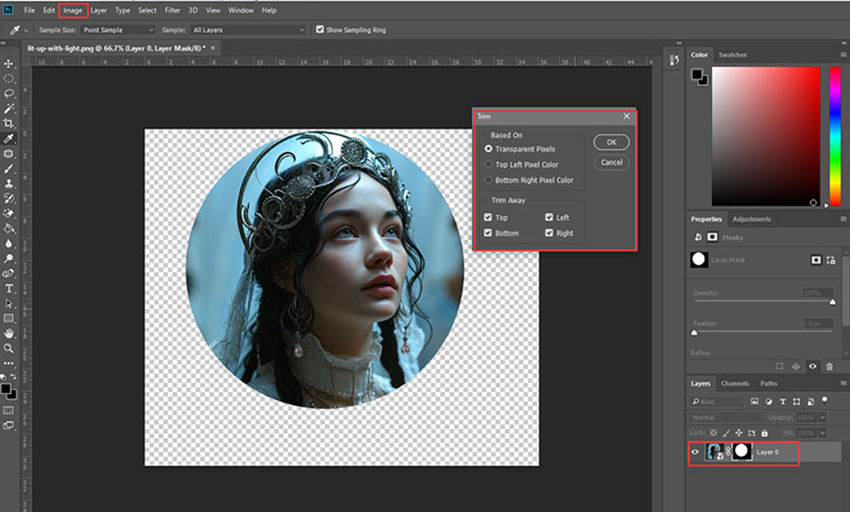Screen dimensions: 850x512
Task: Click the Change Screen Mode icon
Action: [9, 426]
